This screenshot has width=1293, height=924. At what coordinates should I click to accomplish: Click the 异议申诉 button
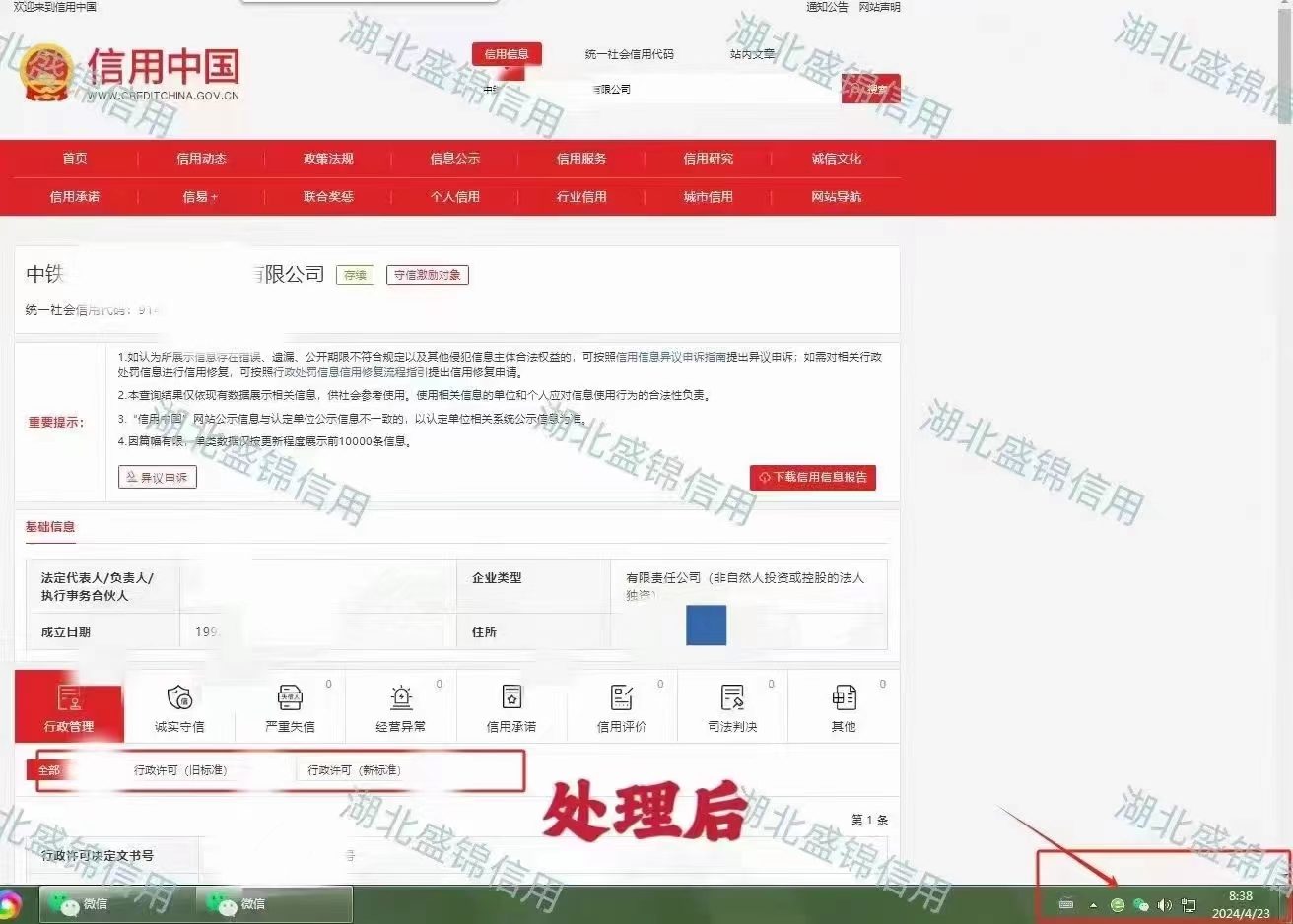tap(158, 478)
